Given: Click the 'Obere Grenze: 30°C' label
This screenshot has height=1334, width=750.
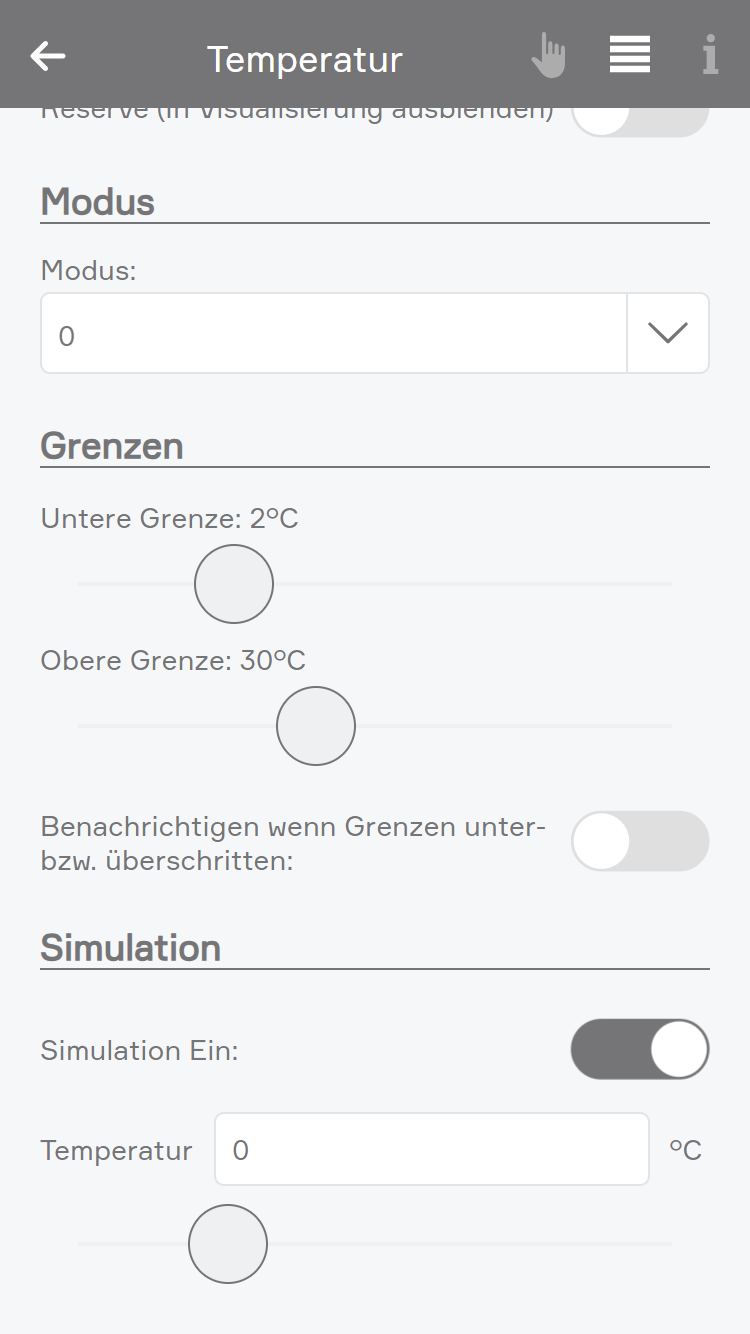Looking at the screenshot, I should (x=173, y=660).
